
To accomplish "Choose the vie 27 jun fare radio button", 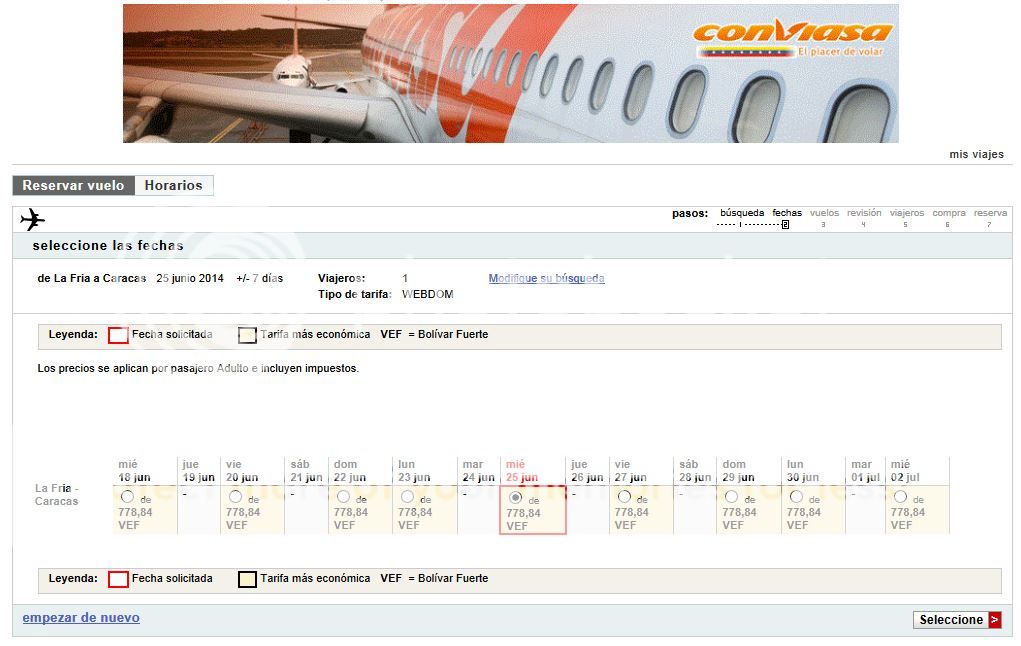I will coord(624,496).
